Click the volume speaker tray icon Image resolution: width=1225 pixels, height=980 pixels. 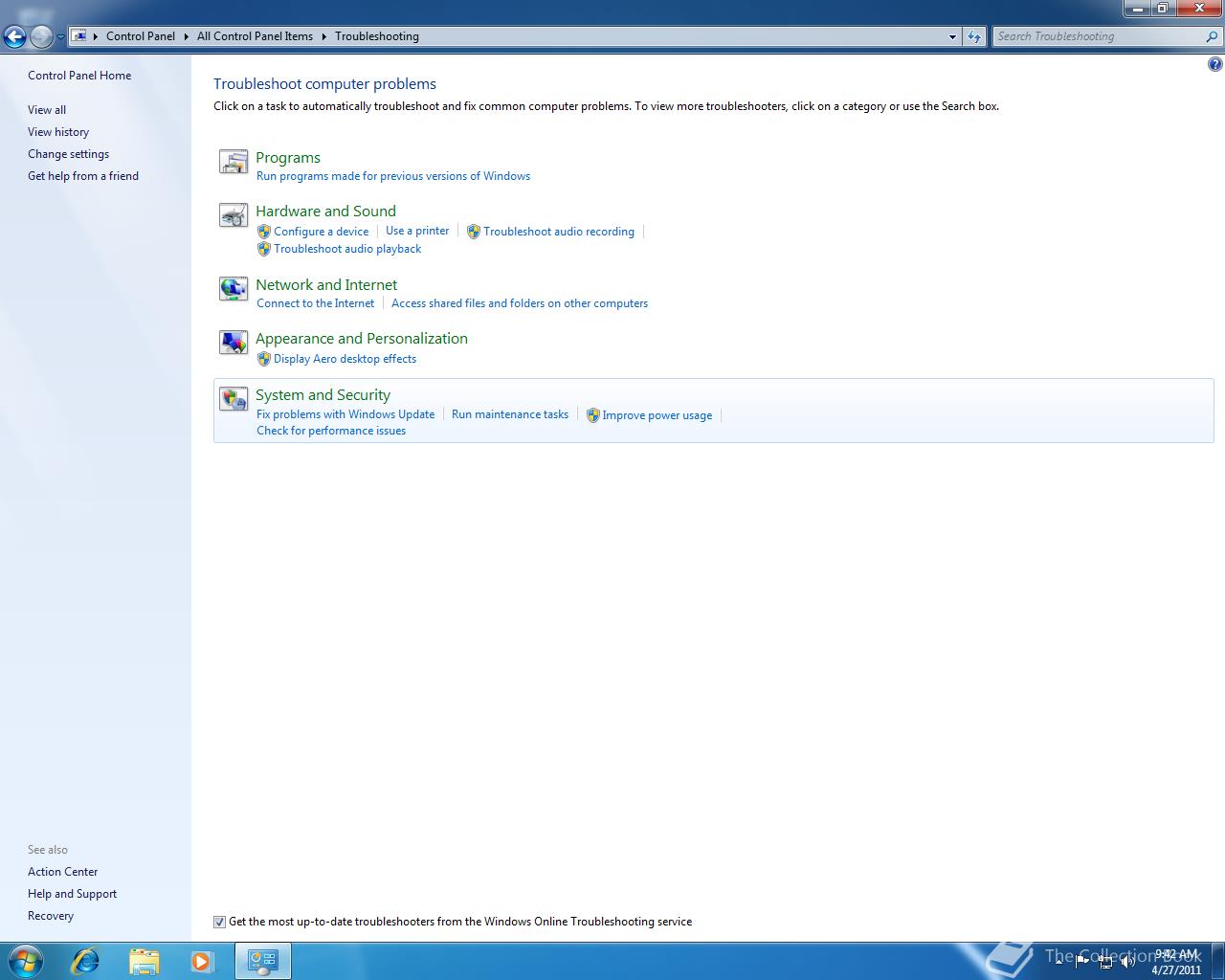click(1128, 962)
